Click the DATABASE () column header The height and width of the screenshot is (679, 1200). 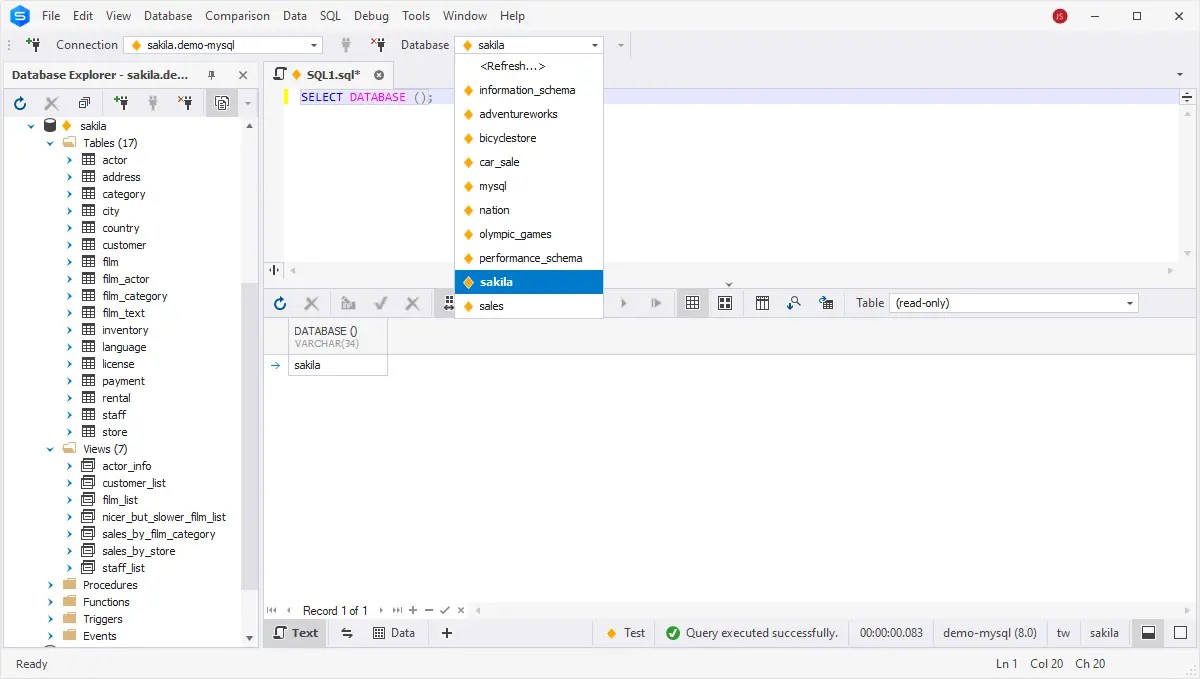(338, 337)
